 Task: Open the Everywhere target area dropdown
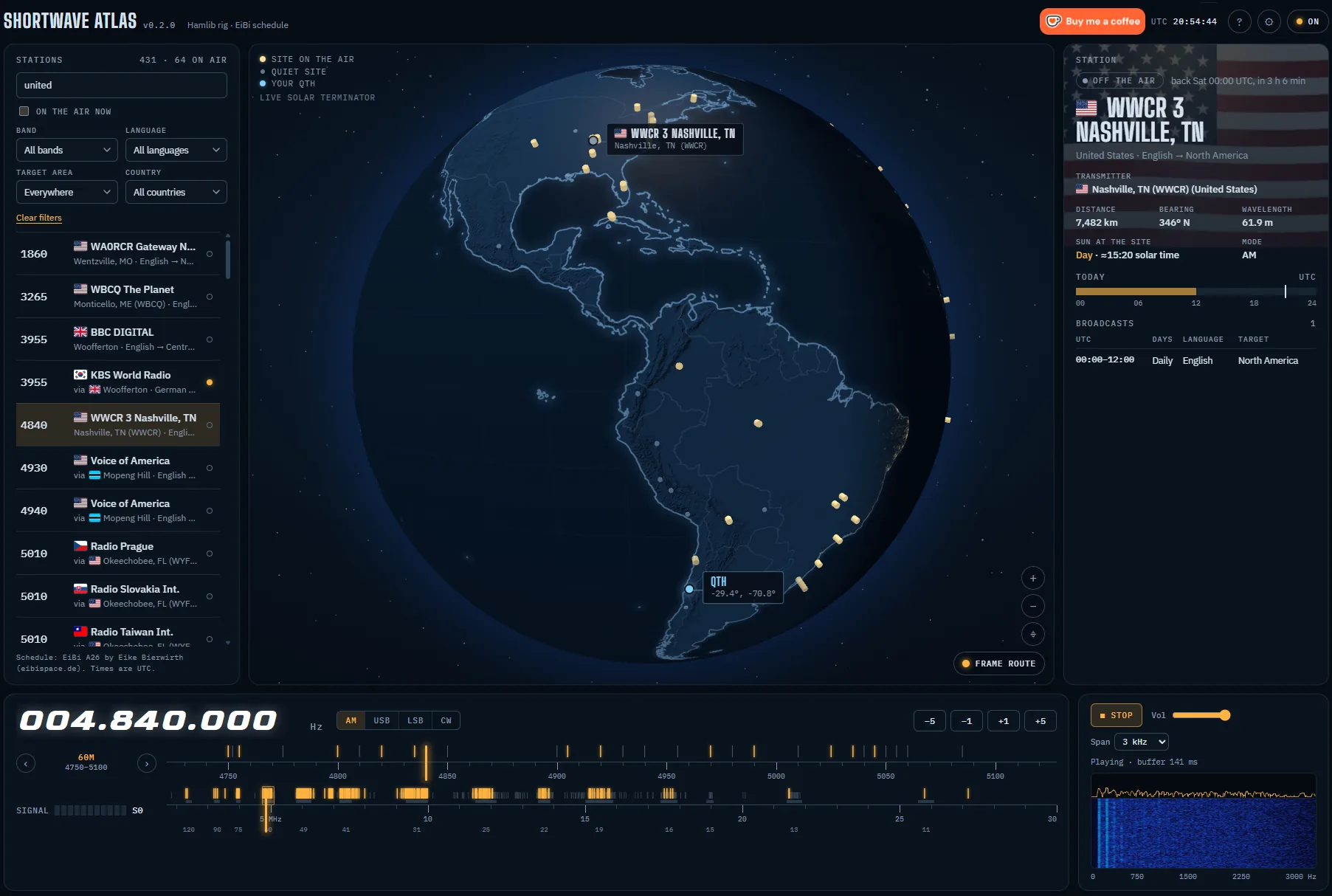click(67, 192)
